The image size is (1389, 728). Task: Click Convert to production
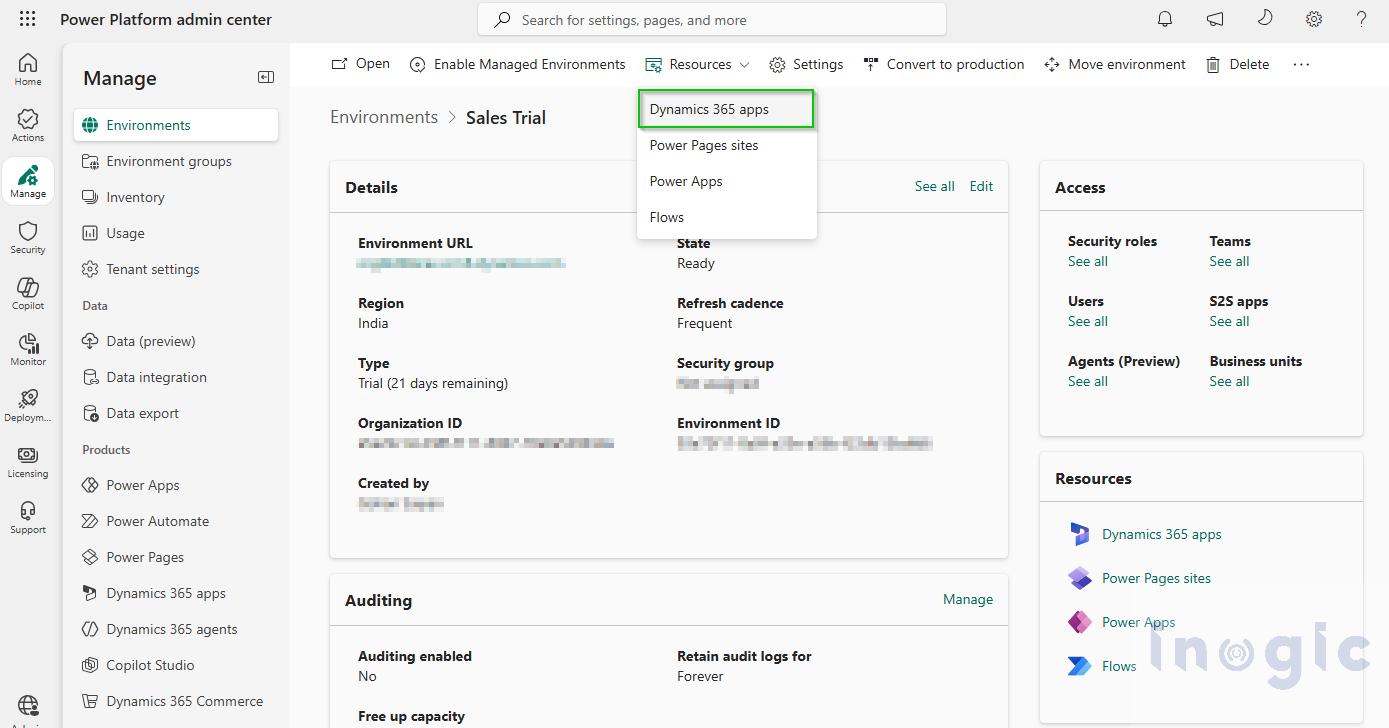coord(943,64)
